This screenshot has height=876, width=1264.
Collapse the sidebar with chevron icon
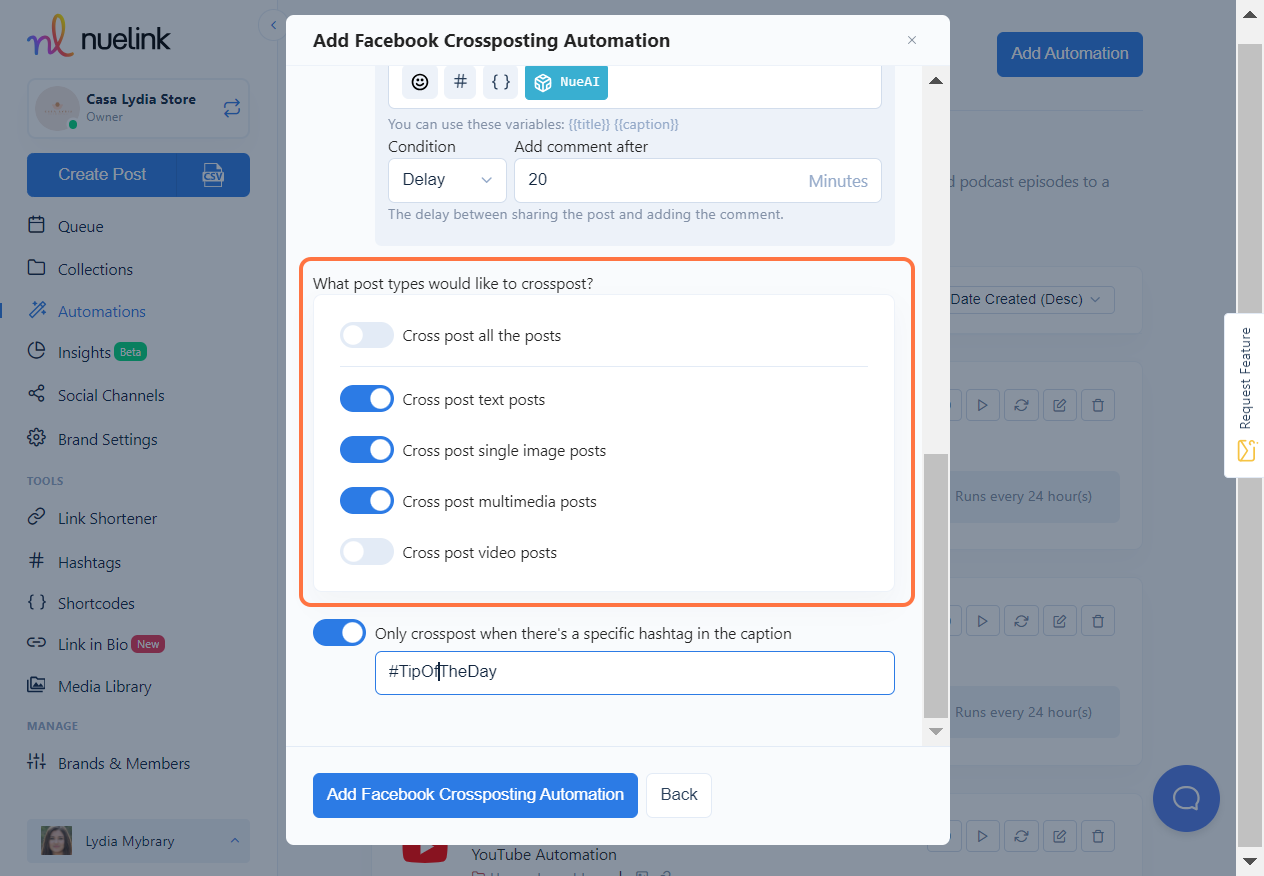[x=273, y=25]
